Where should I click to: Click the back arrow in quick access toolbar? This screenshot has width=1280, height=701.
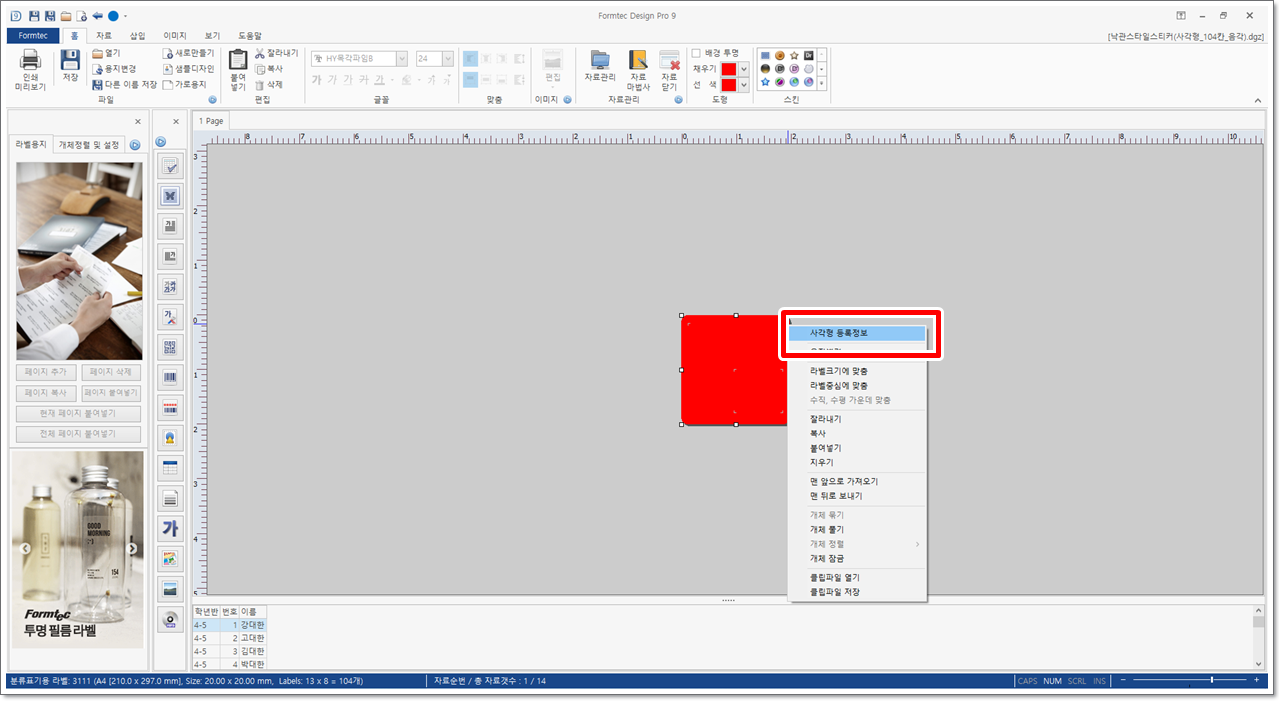click(97, 16)
